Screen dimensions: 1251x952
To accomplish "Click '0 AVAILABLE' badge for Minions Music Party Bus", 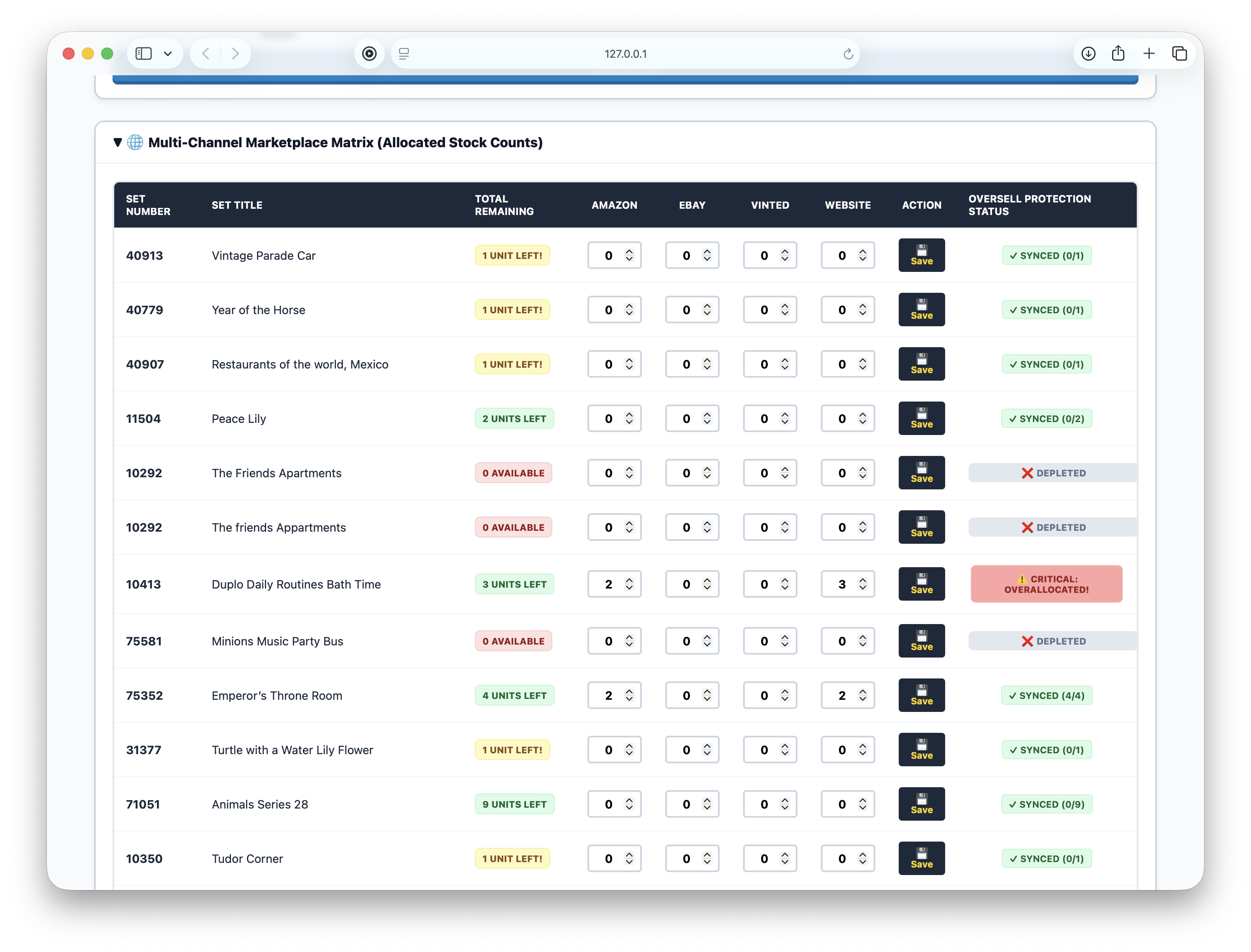I will (513, 642).
